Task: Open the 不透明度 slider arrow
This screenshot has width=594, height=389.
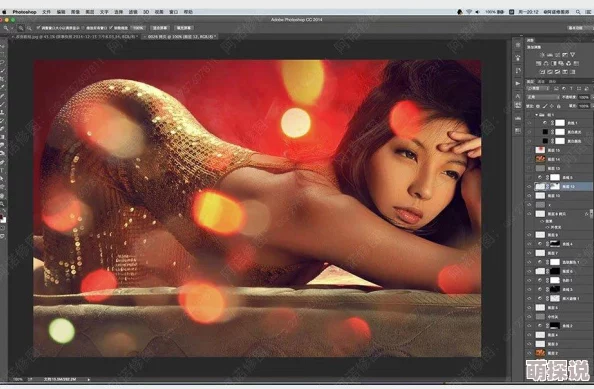Action: [592, 97]
